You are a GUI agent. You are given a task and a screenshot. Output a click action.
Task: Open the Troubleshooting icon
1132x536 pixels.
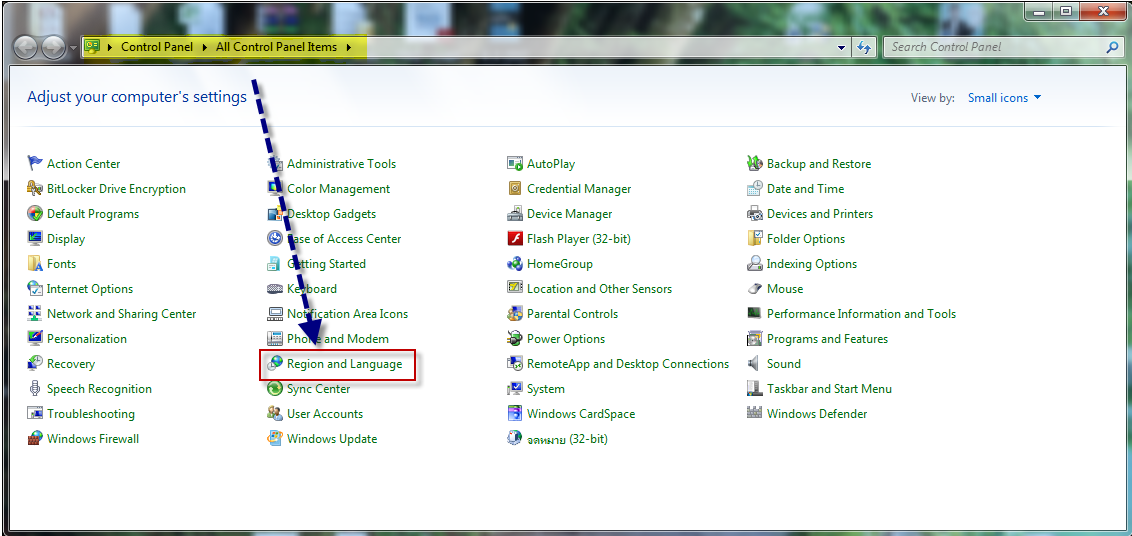[35, 414]
